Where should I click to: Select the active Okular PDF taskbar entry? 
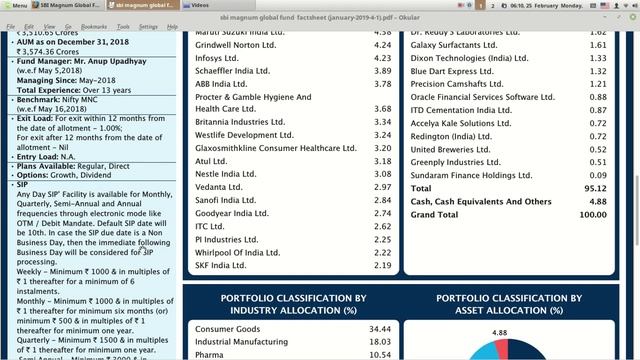pos(143,5)
